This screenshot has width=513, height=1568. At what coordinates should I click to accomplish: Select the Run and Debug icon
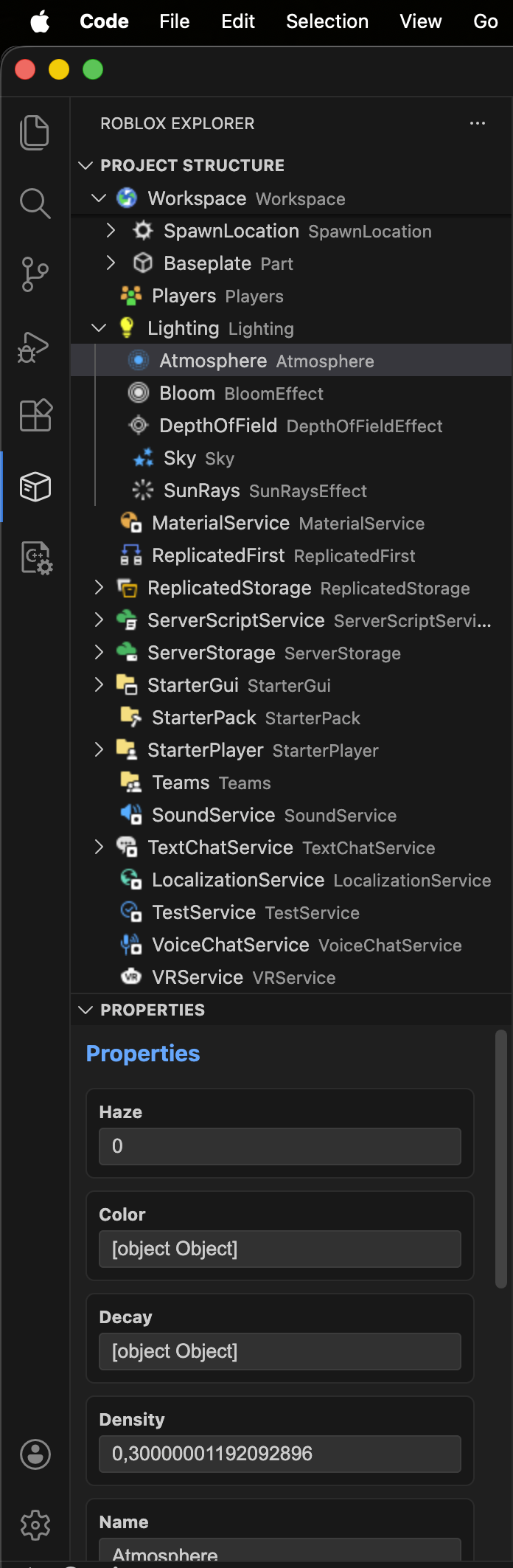point(35,344)
